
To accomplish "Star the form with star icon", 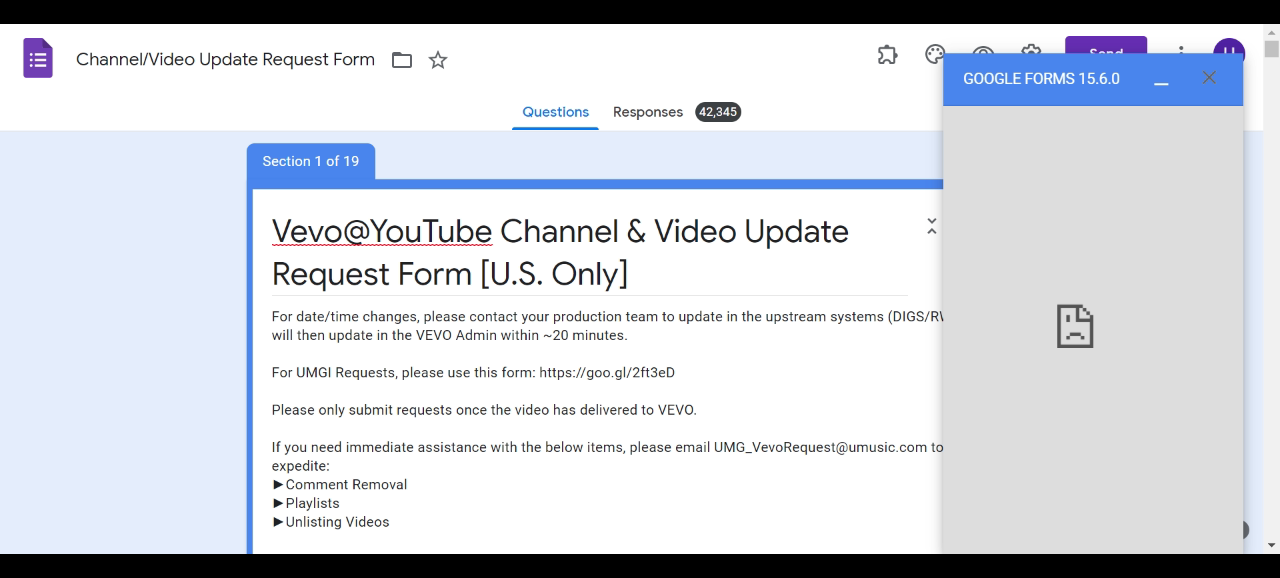I will click(x=437, y=59).
